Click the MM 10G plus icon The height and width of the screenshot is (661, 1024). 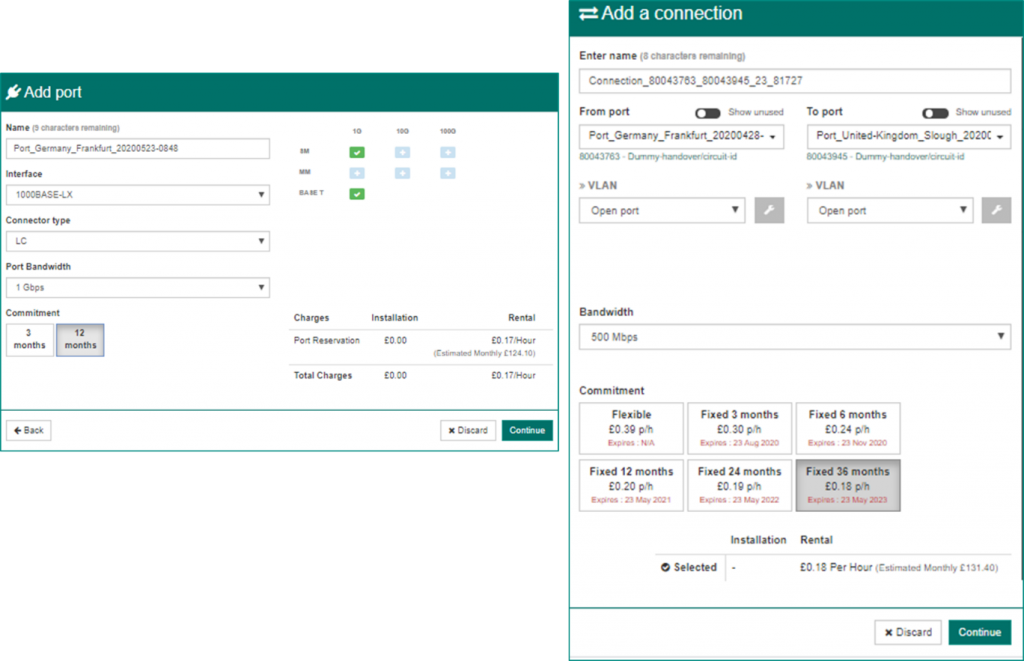click(402, 173)
